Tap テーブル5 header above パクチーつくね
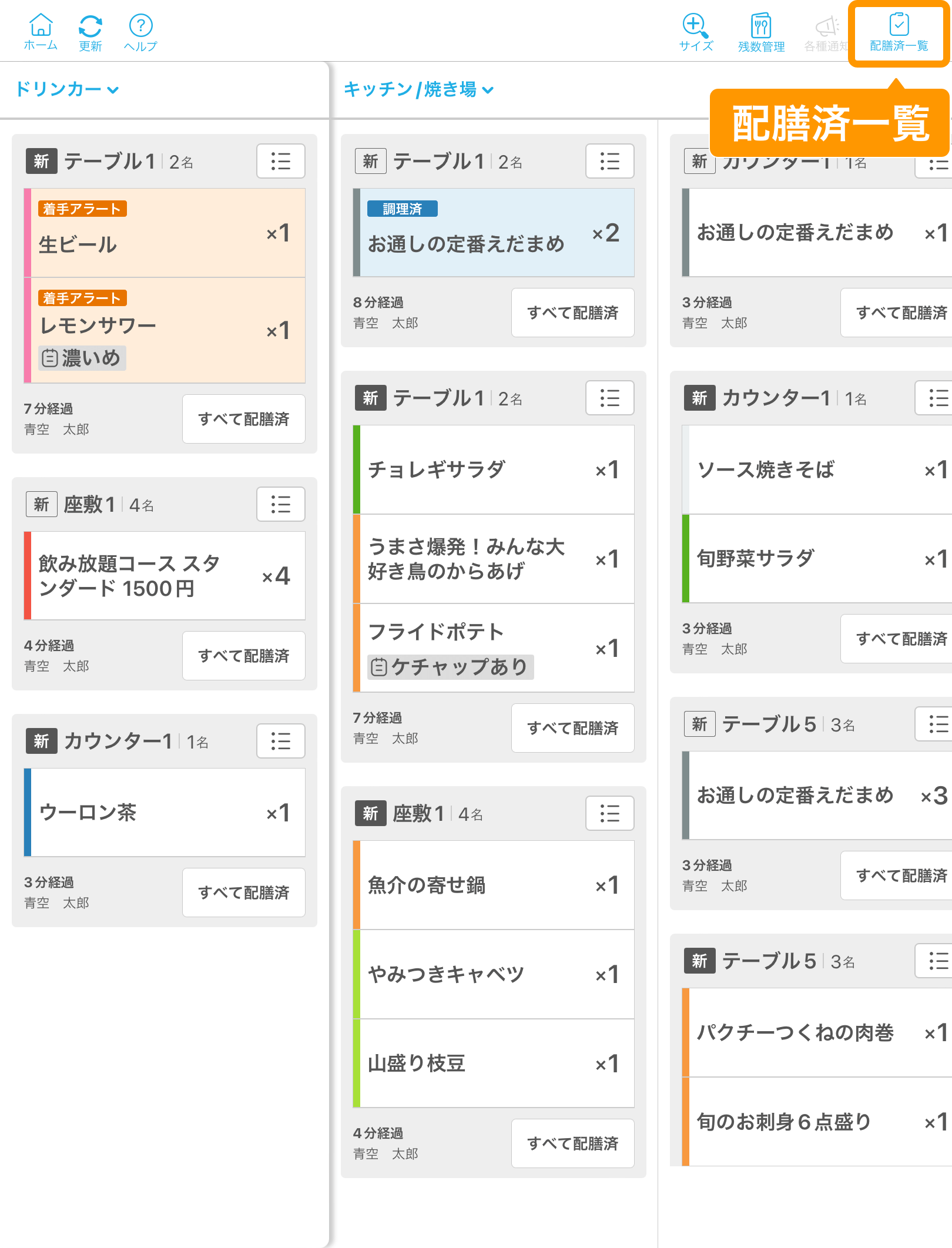 (769, 961)
